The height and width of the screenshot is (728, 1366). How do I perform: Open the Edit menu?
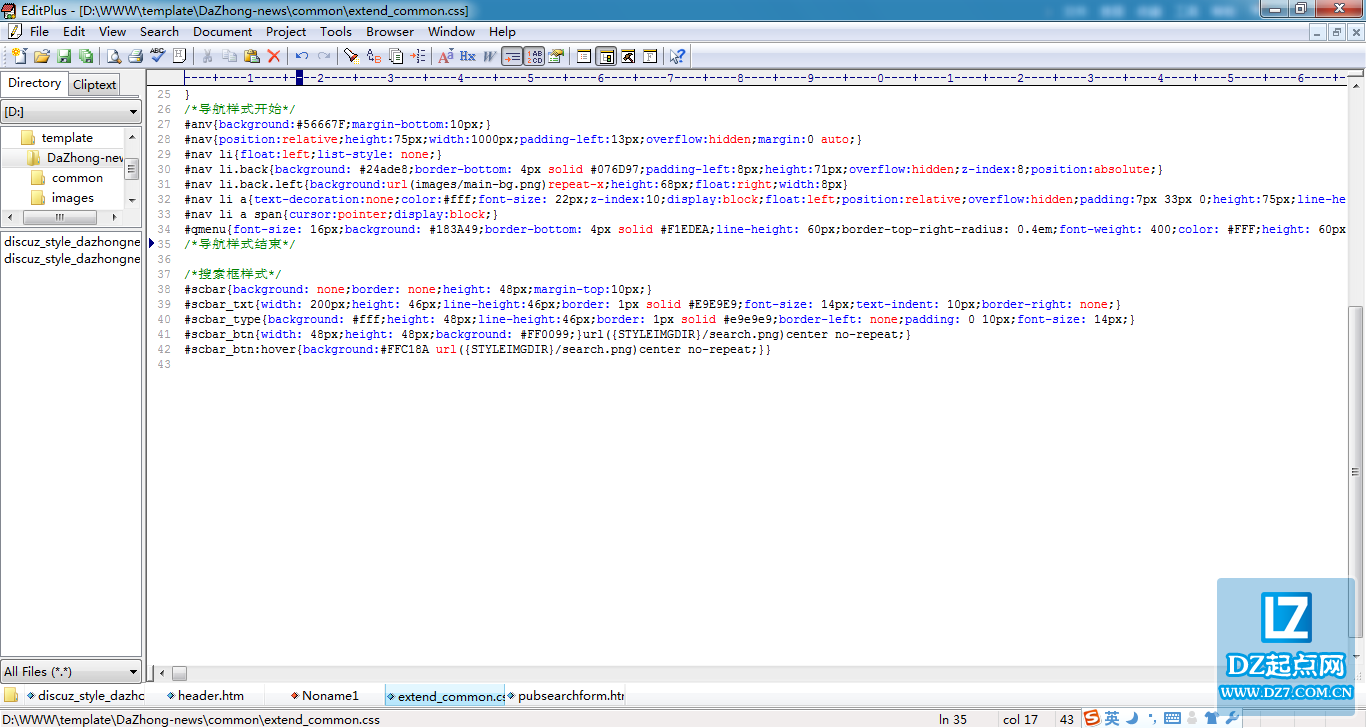[x=74, y=31]
